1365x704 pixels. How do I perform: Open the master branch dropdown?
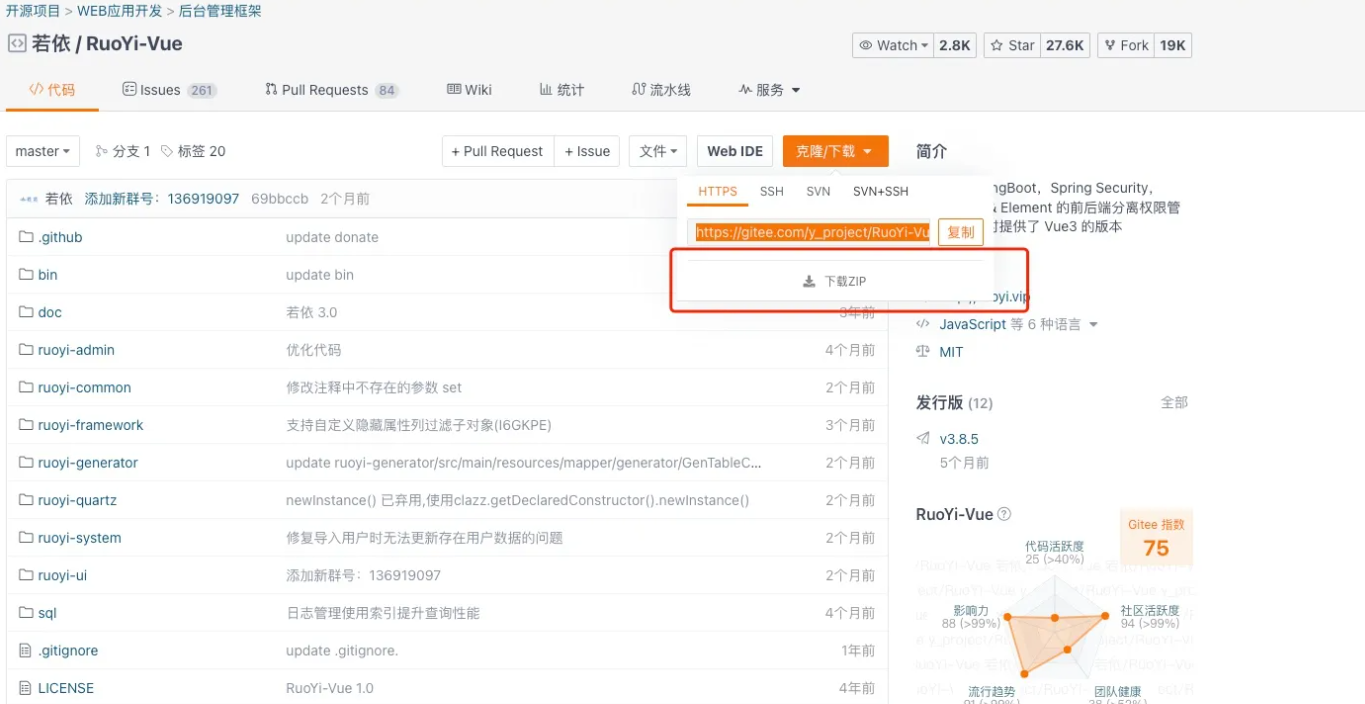click(42, 151)
